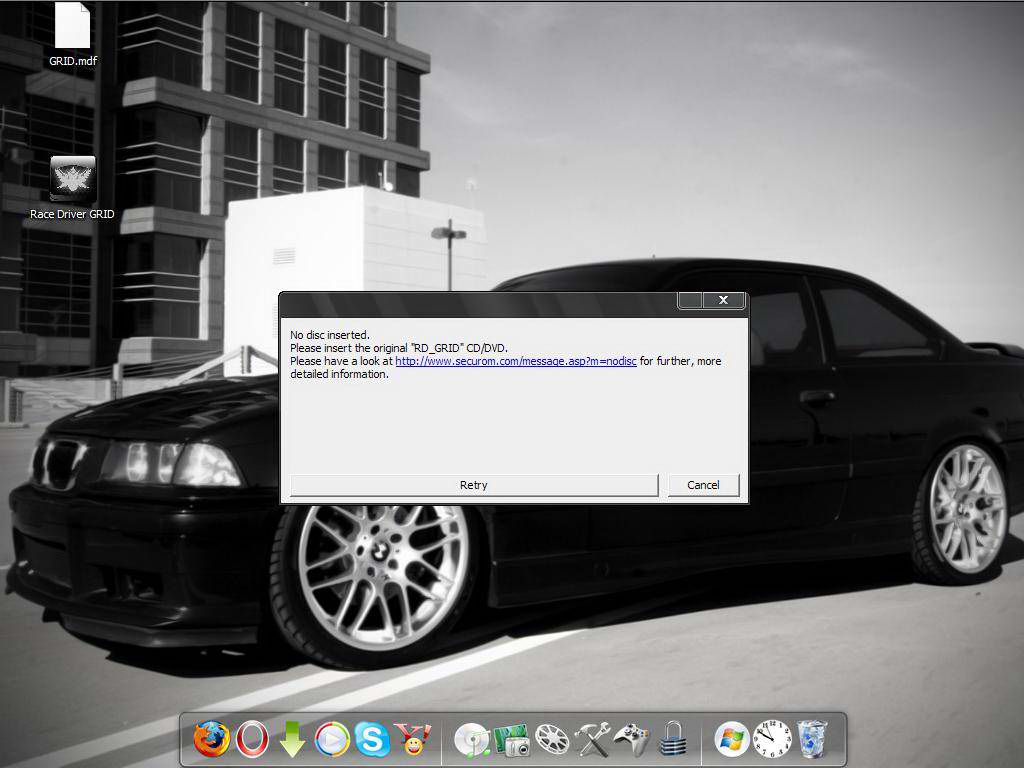
Task: Open the music disc dock icon
Action: point(472,740)
